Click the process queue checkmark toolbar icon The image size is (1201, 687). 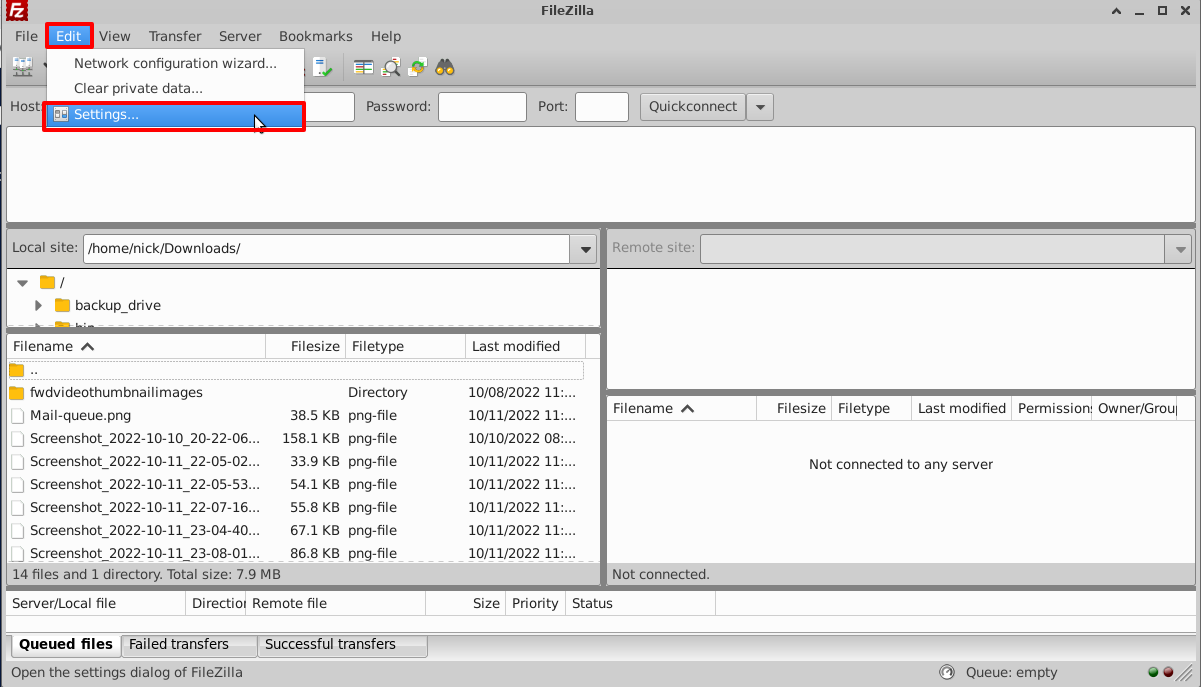[x=323, y=67]
